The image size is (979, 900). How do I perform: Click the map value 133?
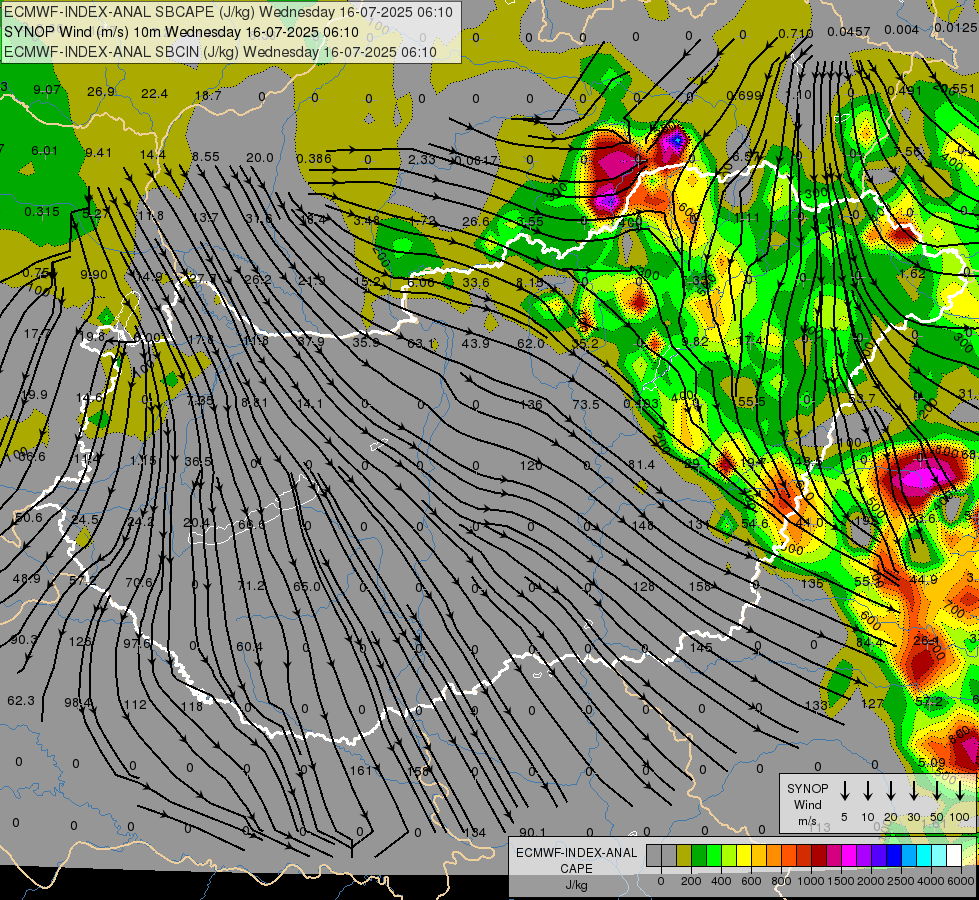[x=816, y=706]
